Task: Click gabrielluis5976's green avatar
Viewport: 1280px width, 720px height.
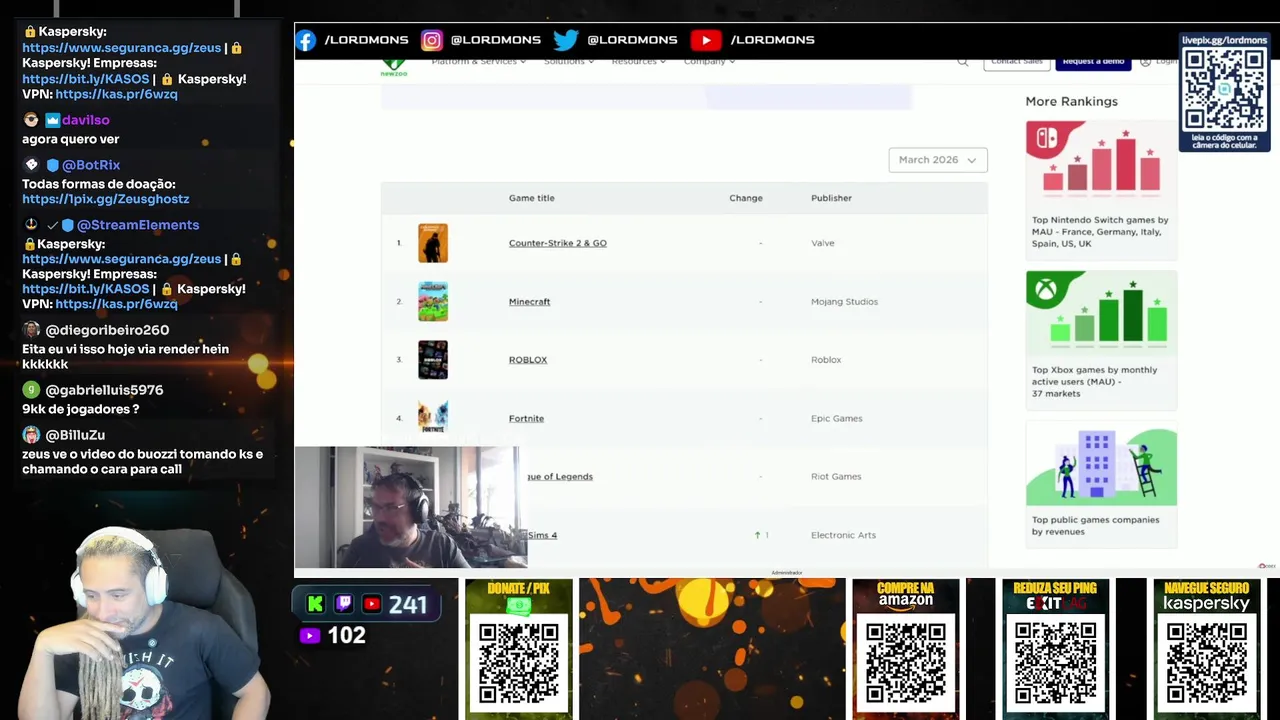Action: click(31, 390)
